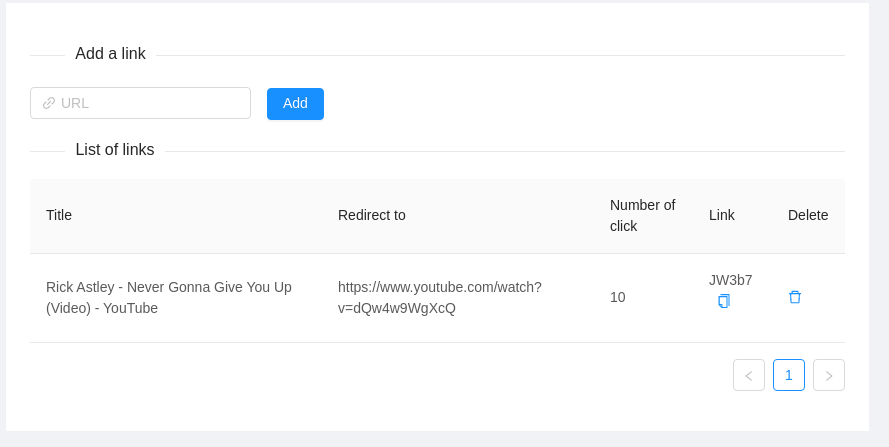The width and height of the screenshot is (889, 447).
Task: Click the Delete column header
Action: [808, 215]
